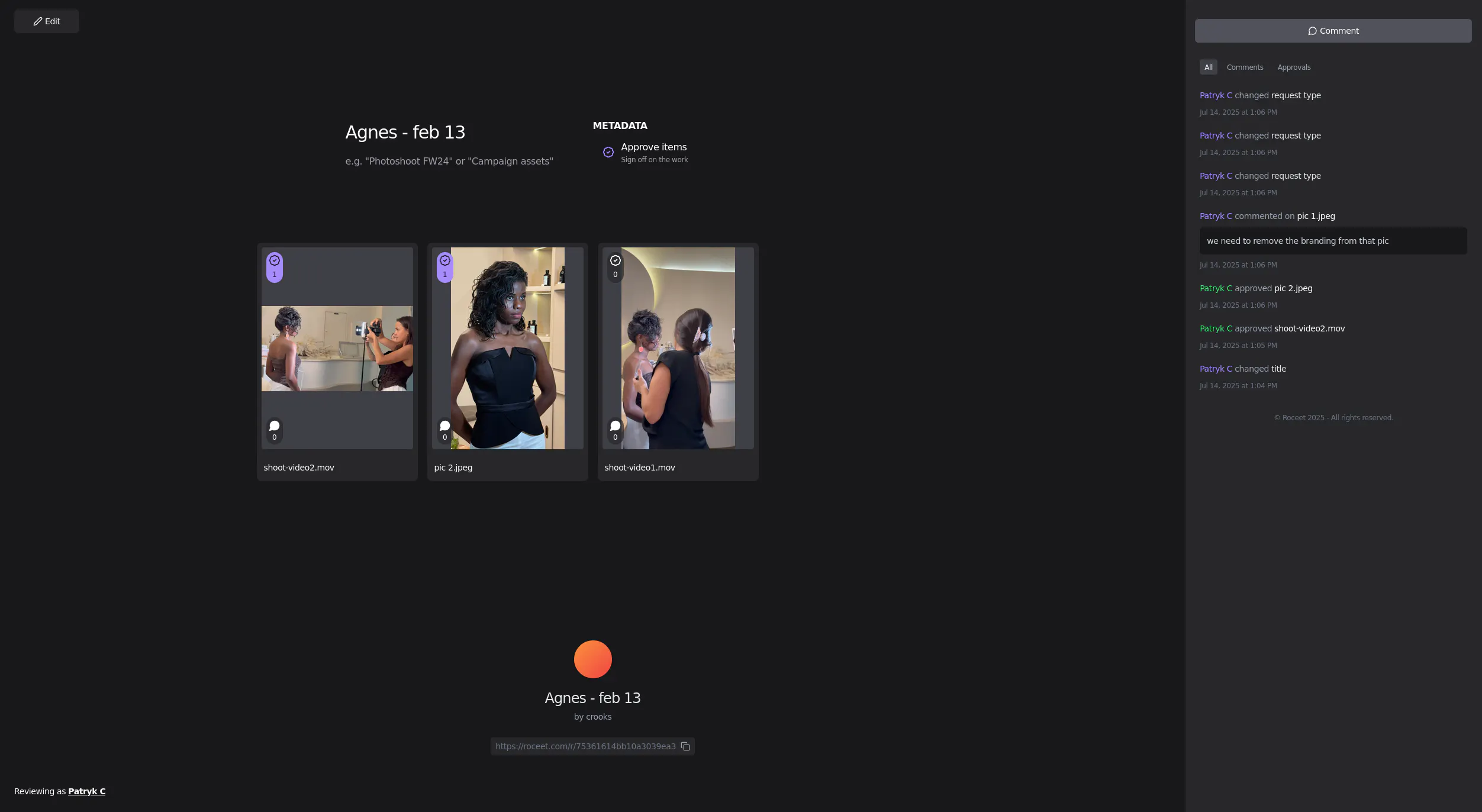Click the orange avatar circle
Screen dimensions: 1482x812
[x=592, y=659]
